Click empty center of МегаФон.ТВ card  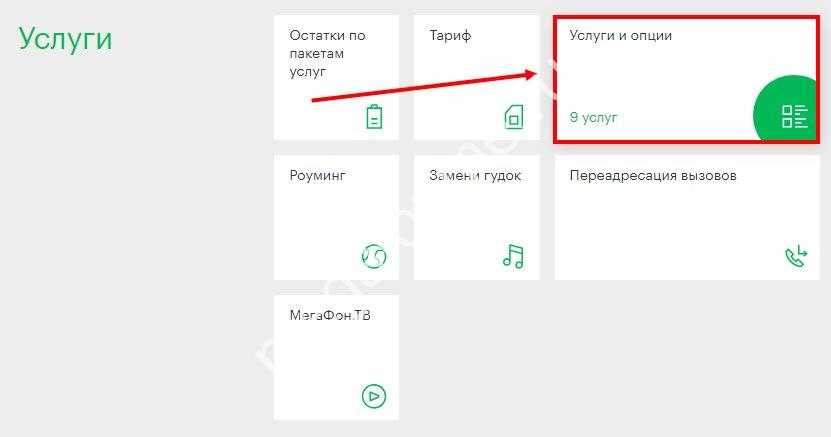click(x=336, y=358)
